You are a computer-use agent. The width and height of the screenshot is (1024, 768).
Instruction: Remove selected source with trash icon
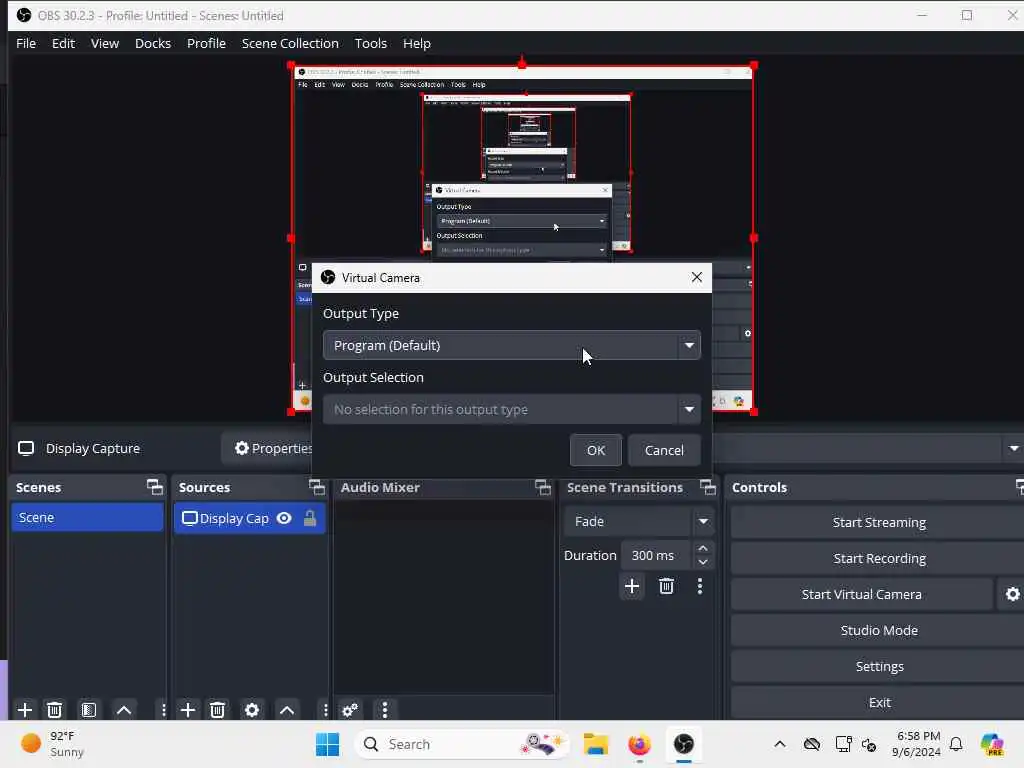point(217,710)
